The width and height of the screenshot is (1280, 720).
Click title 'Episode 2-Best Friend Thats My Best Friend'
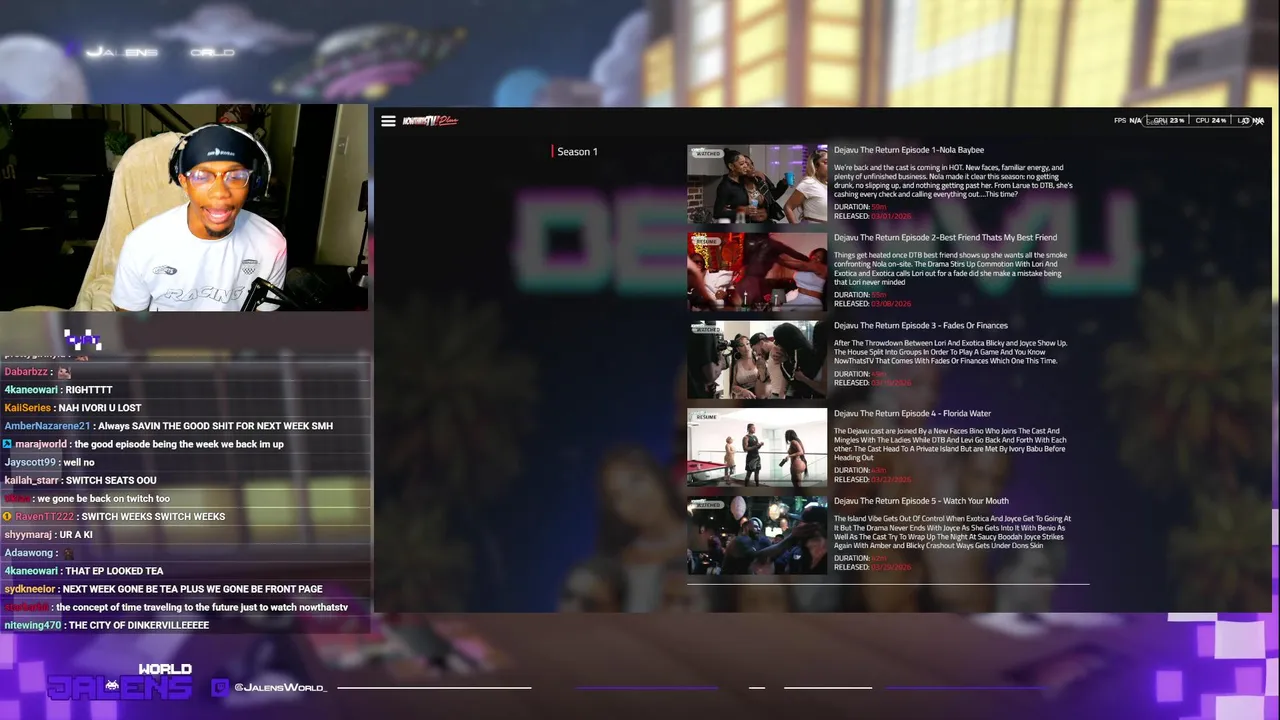(x=968, y=238)
